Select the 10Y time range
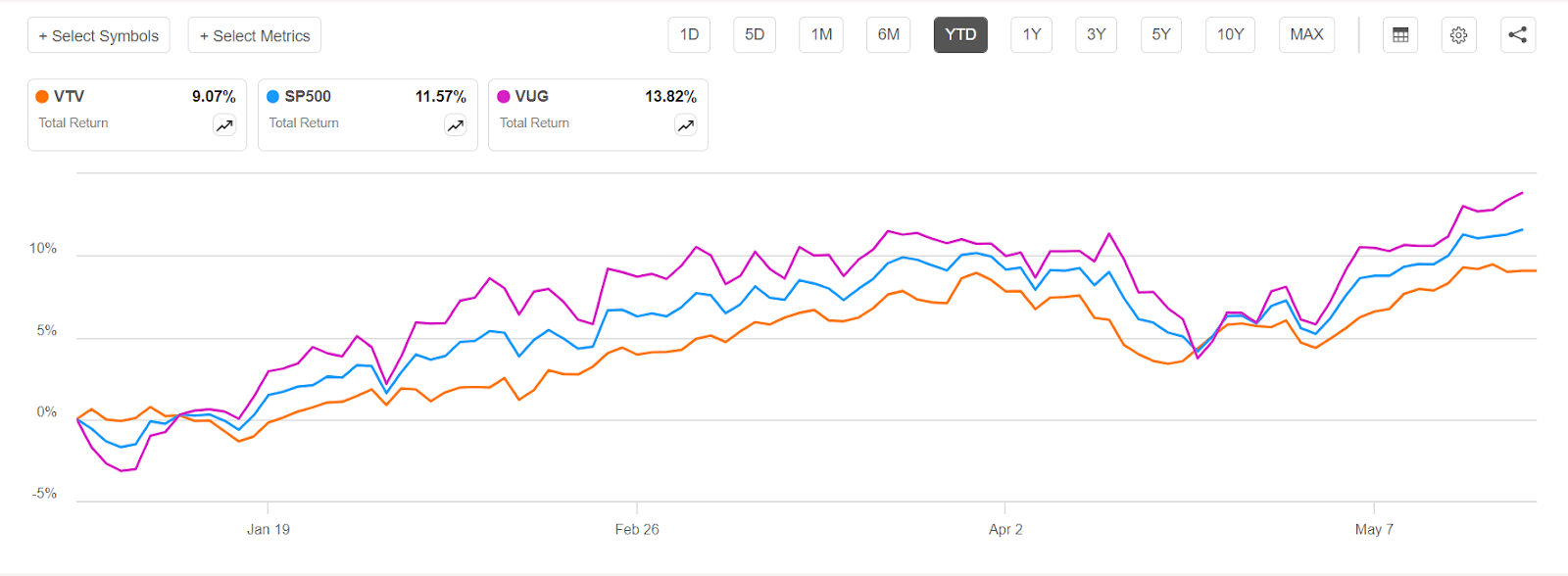Image resolution: width=1568 pixels, height=576 pixels. (x=1230, y=34)
